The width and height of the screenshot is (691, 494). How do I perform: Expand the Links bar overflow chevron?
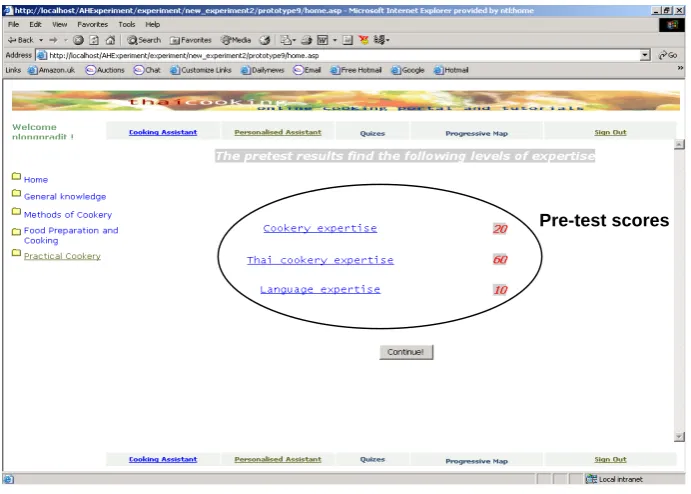click(680, 68)
